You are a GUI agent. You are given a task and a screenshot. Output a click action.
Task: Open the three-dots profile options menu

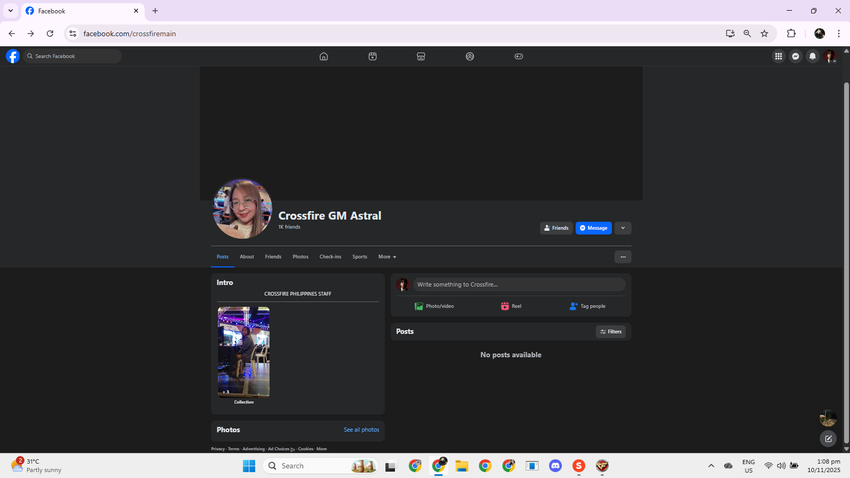(623, 257)
